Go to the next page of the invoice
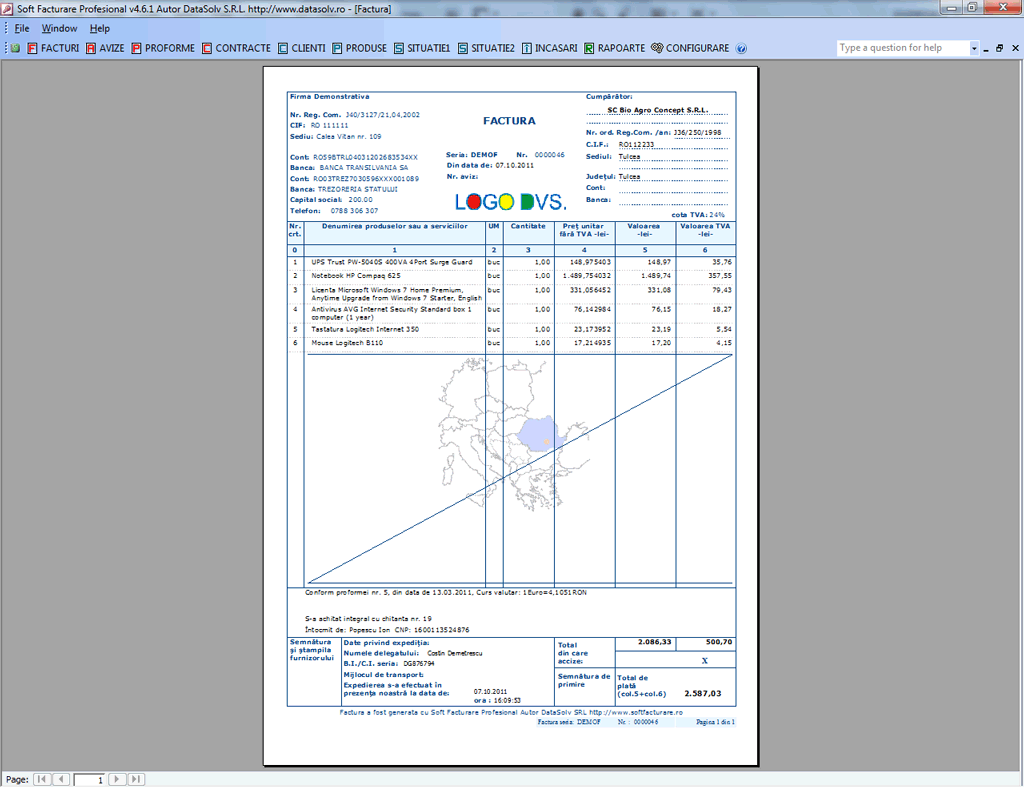Viewport: 1024px width, 787px height. pos(116,779)
